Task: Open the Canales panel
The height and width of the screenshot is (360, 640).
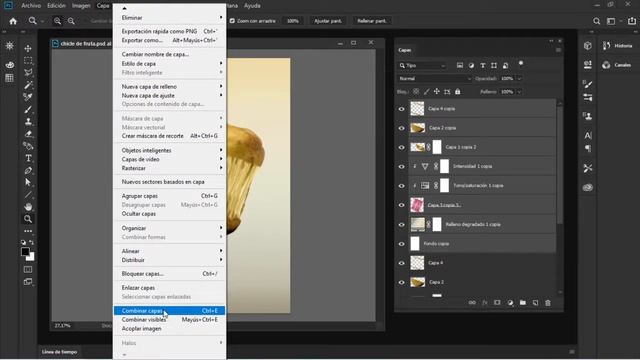Action: coord(618,65)
